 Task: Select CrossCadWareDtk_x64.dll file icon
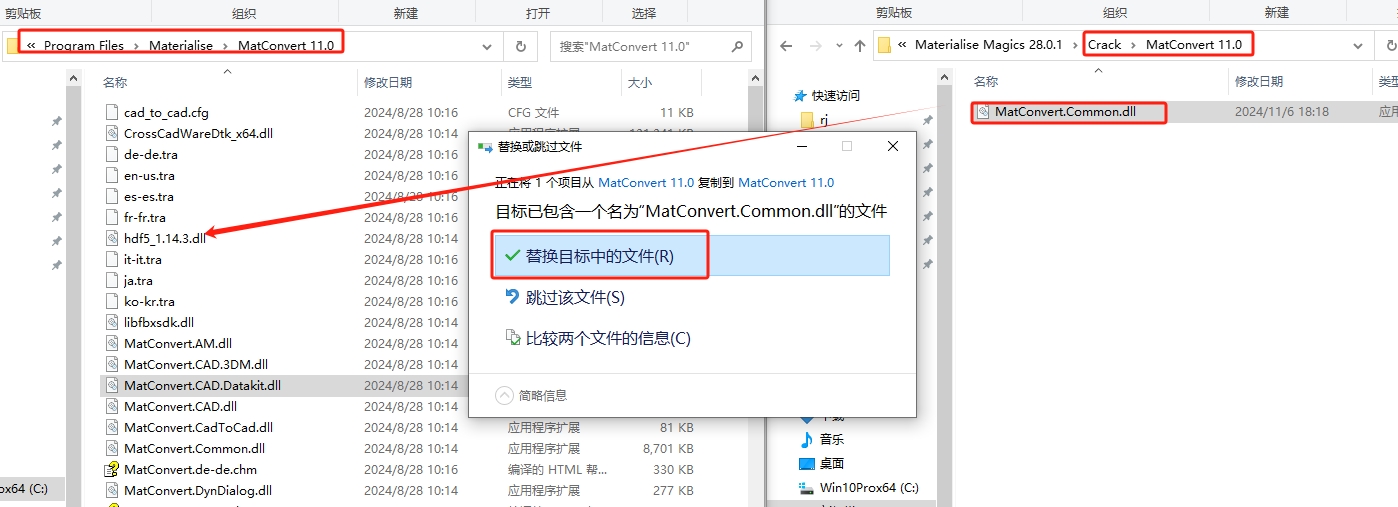112,133
